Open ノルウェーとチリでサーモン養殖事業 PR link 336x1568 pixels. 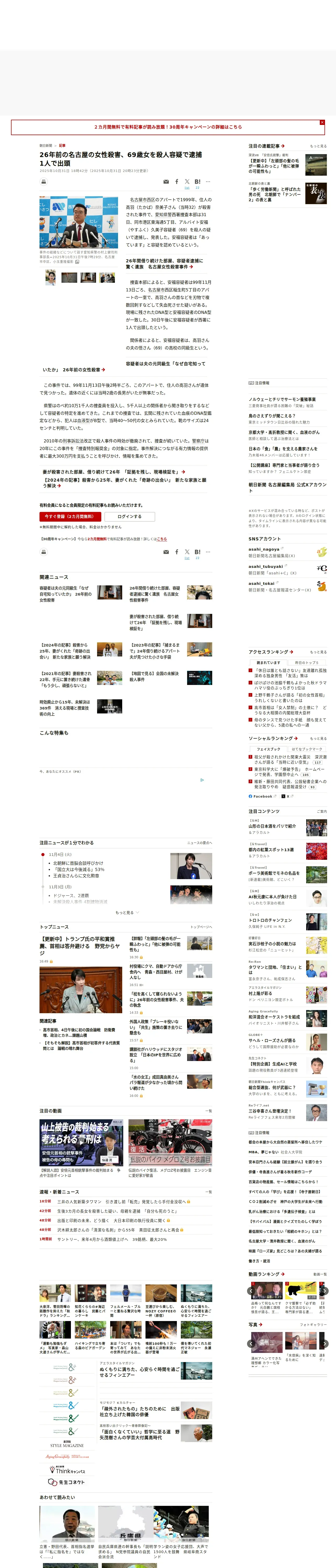click(282, 399)
